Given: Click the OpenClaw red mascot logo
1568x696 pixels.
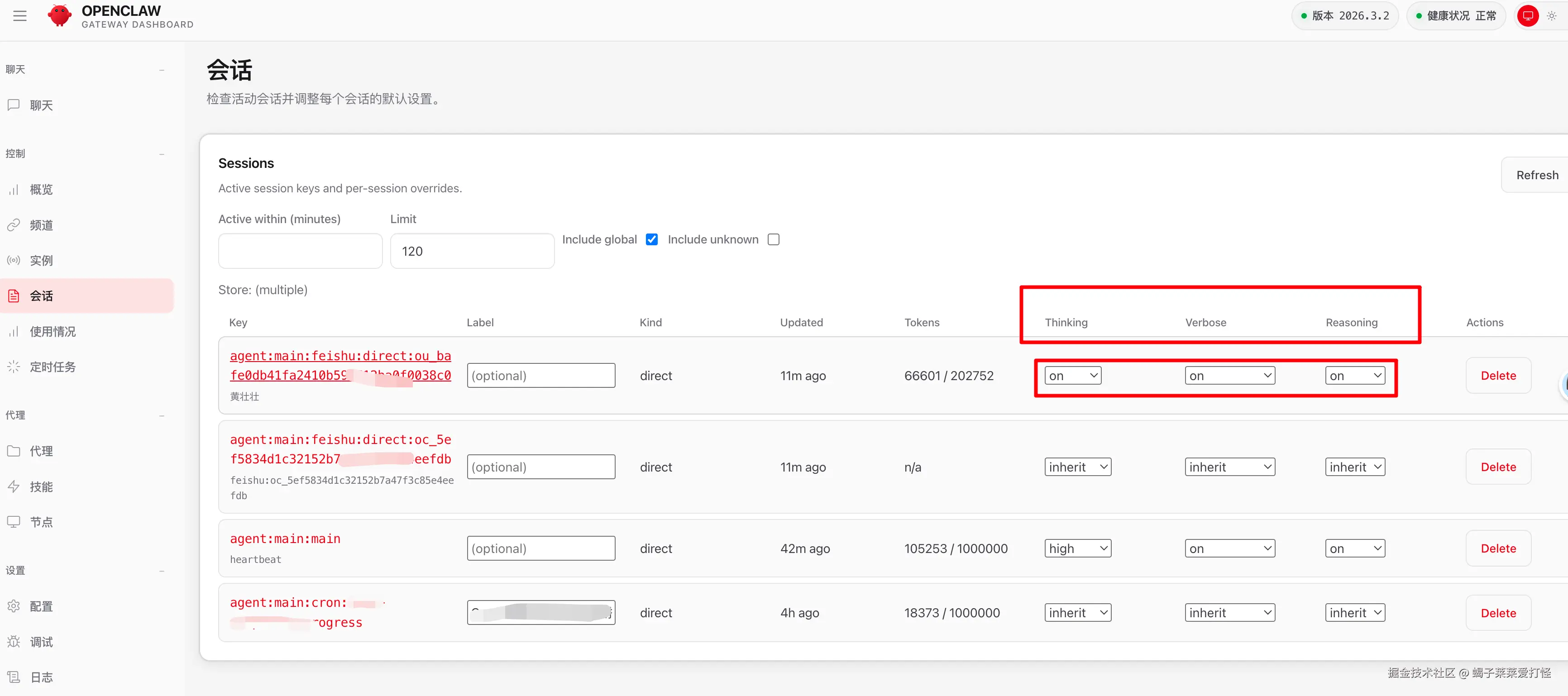Looking at the screenshot, I should (59, 16).
